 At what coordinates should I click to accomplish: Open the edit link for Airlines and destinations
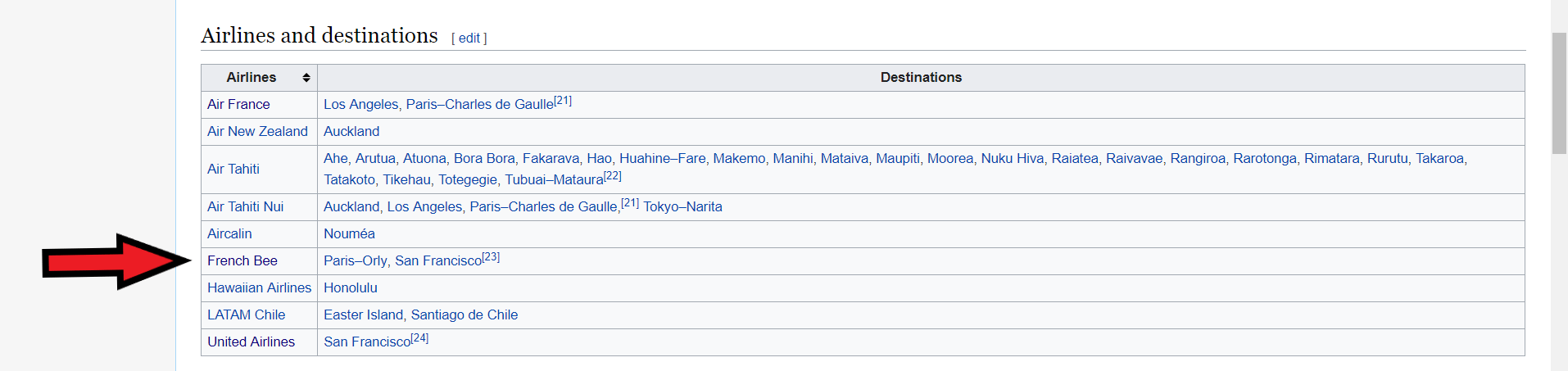[469, 38]
